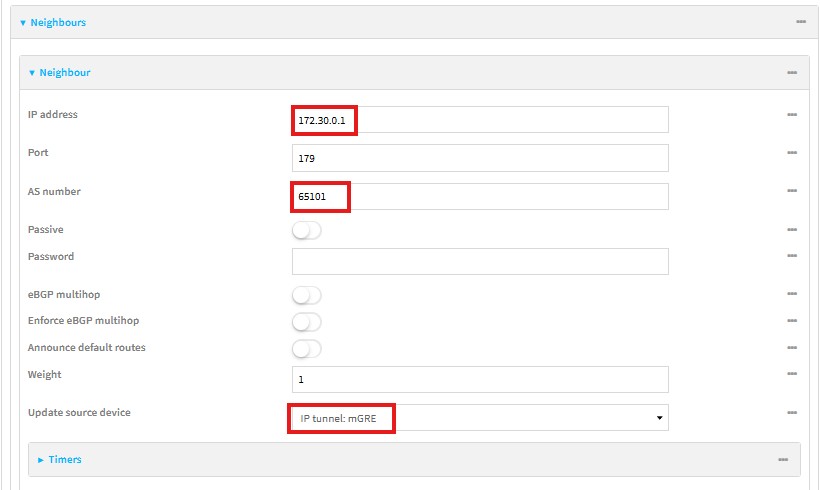820x490 pixels.
Task: Click into the Password field
Action: tap(479, 261)
